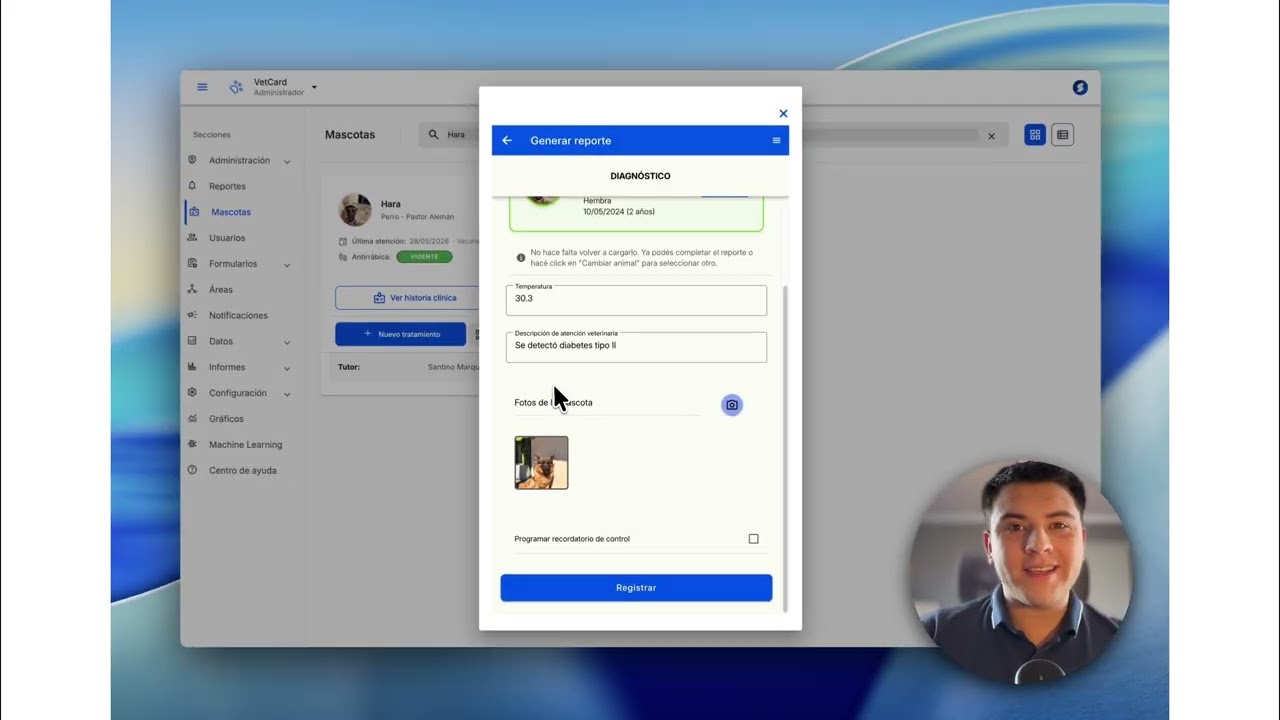Click the blue user avatar icon in the header
Viewport: 1280px width, 720px height.
pyautogui.click(x=1080, y=87)
